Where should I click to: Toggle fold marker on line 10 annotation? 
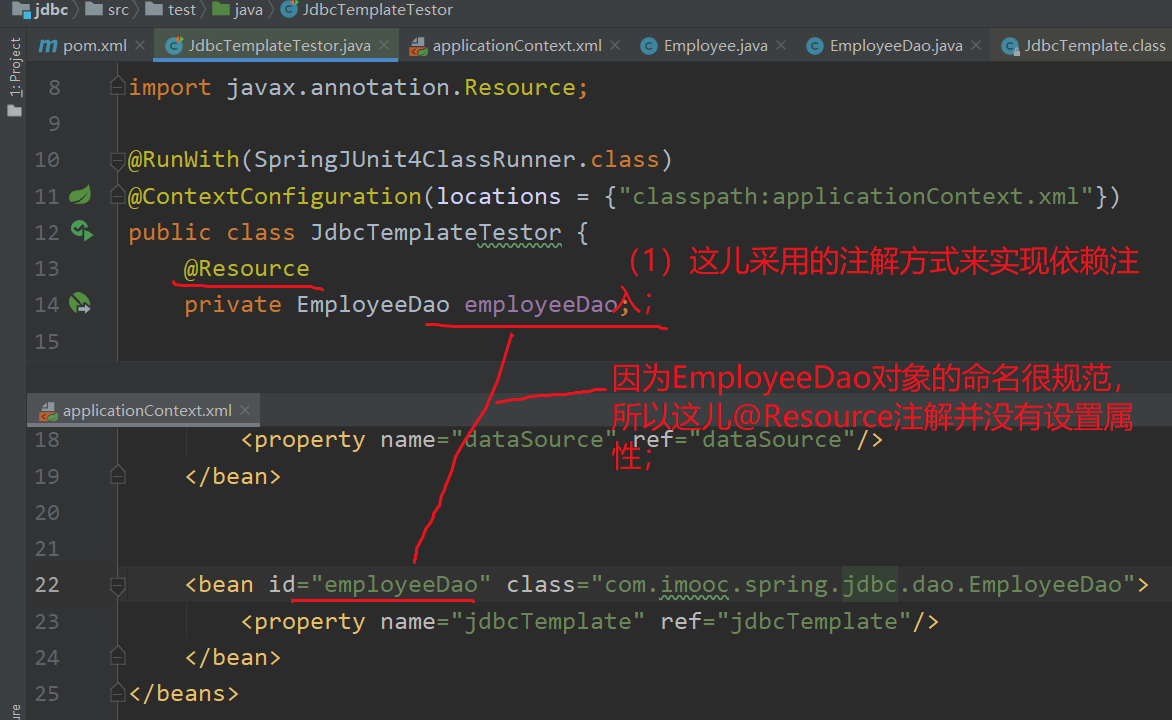point(117,159)
